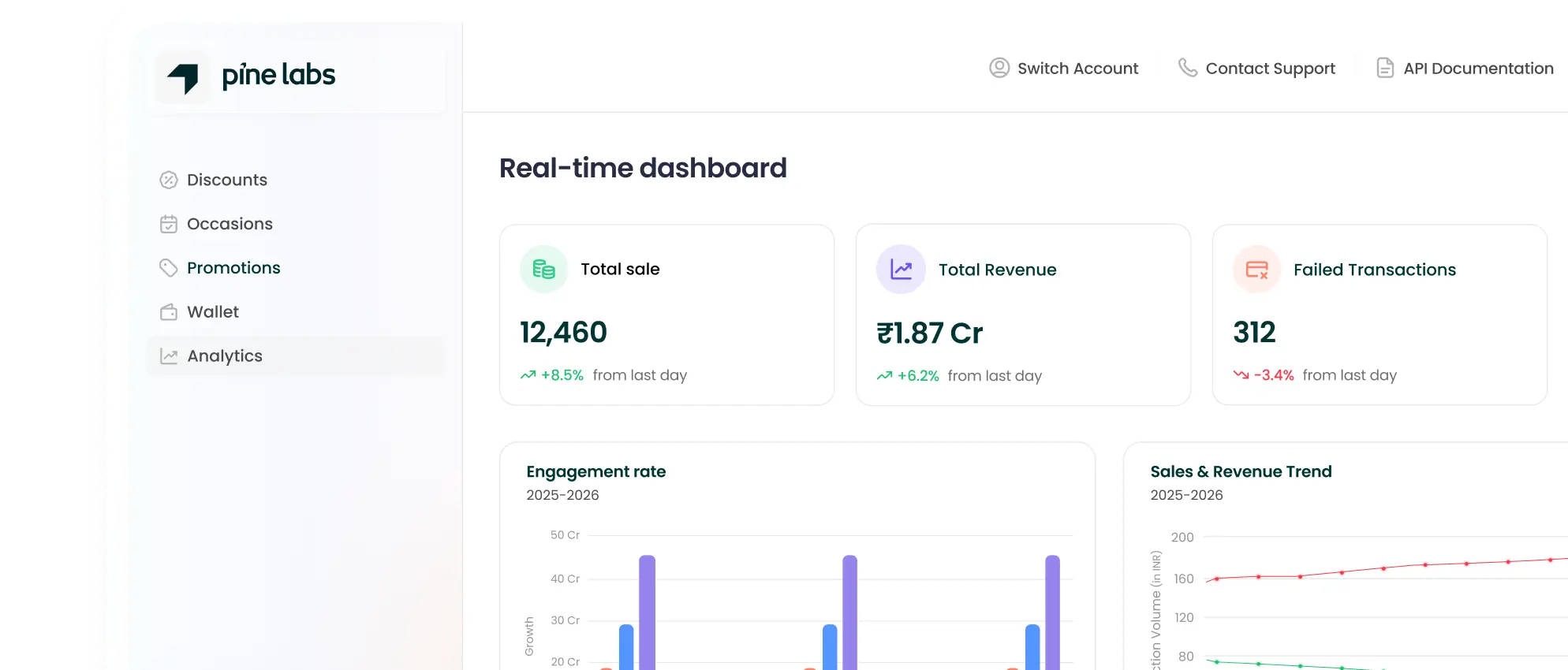Click the Engagement rate chart title

click(595, 471)
